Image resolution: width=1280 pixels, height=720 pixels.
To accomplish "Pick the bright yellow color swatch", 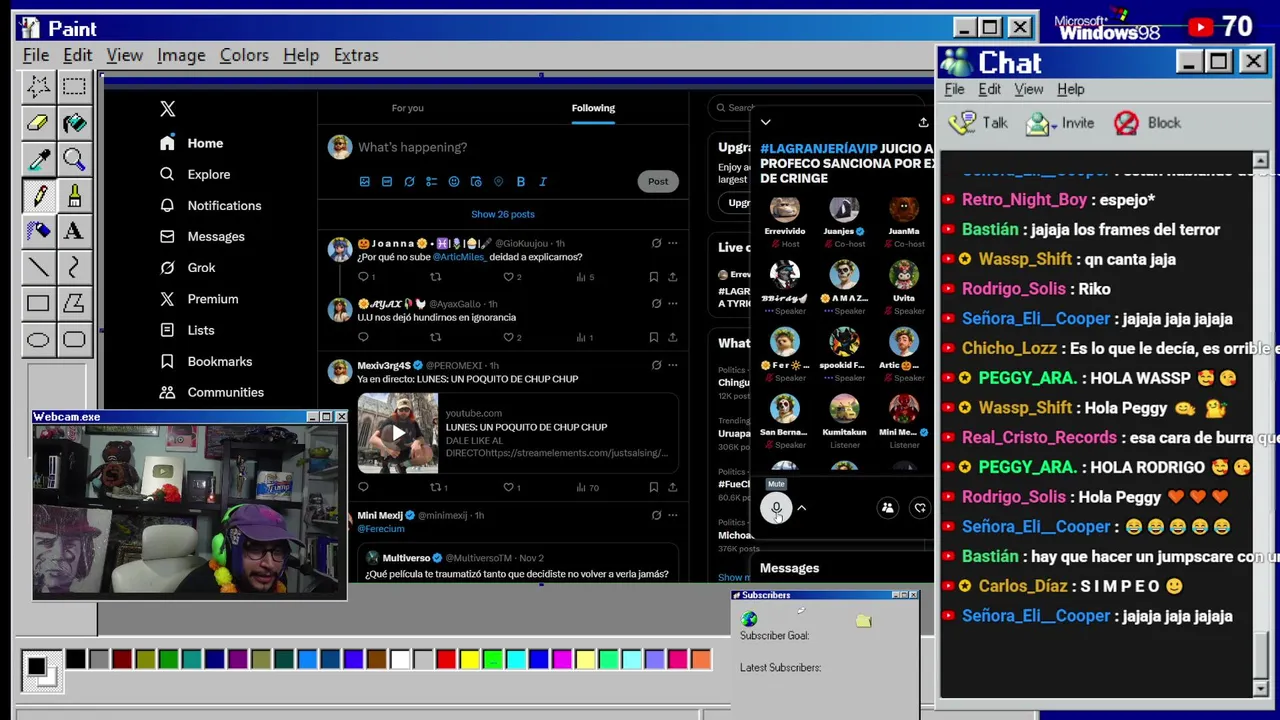I will (469, 659).
